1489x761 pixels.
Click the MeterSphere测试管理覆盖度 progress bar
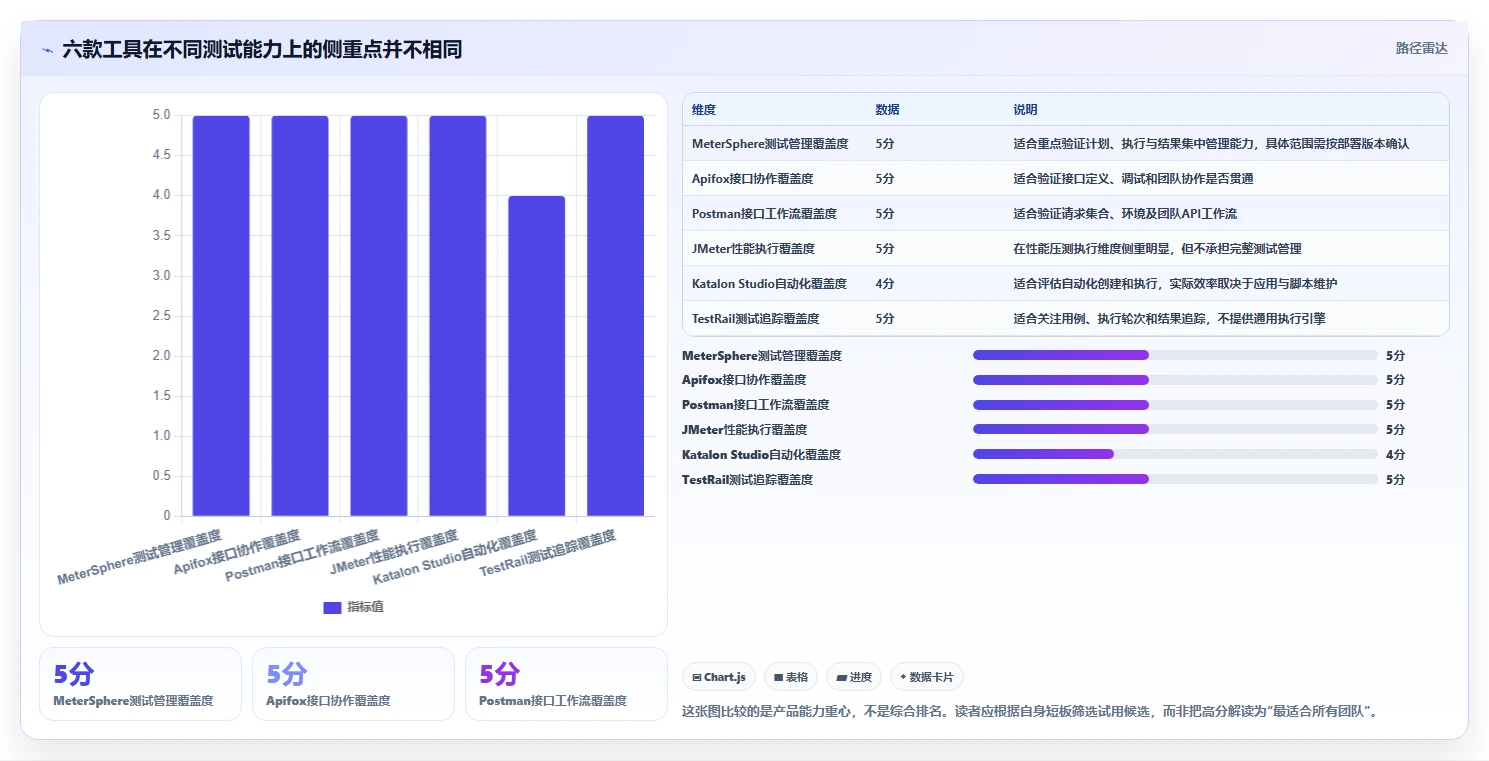(1175, 355)
